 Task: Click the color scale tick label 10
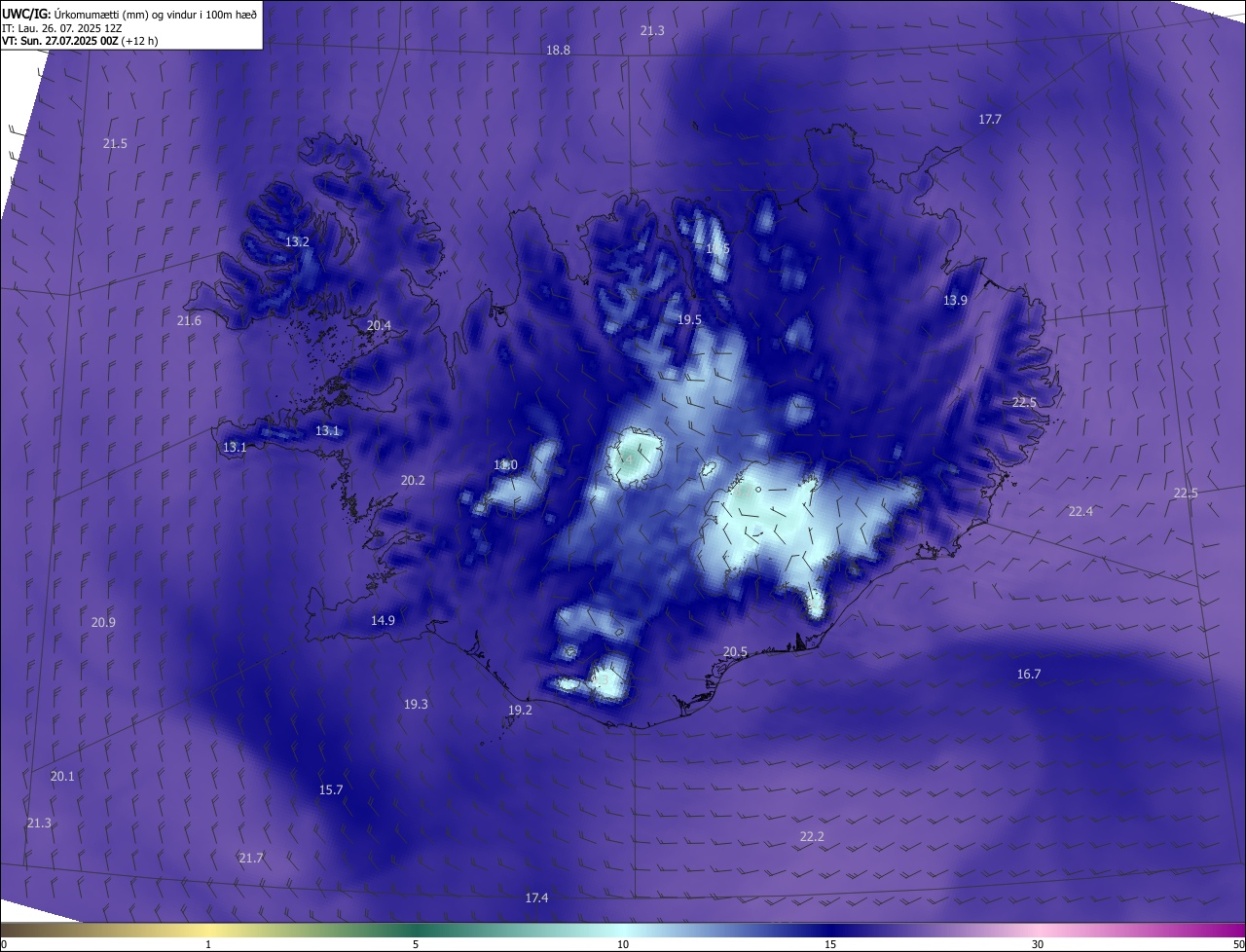point(623,944)
